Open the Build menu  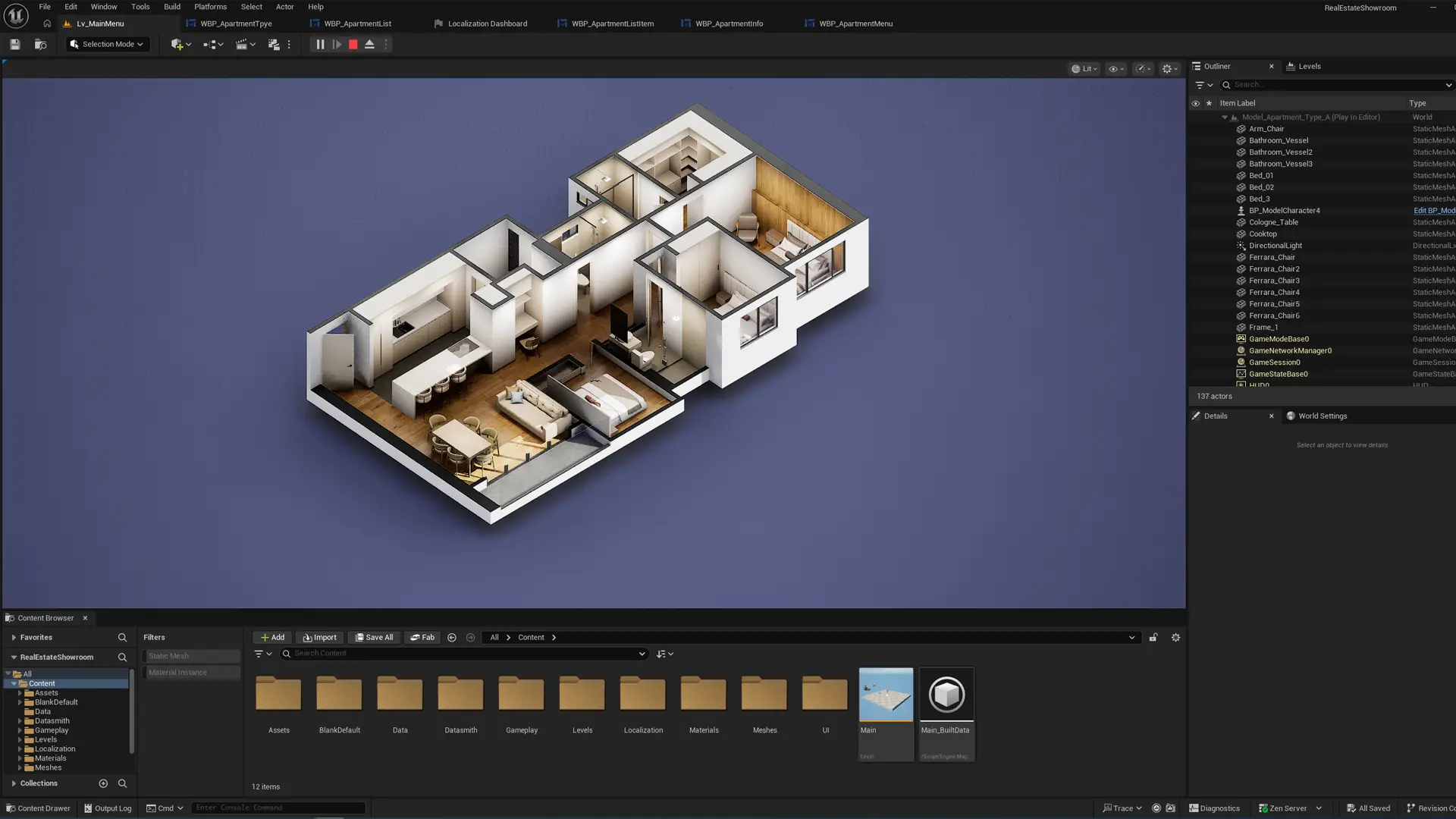coord(172,7)
